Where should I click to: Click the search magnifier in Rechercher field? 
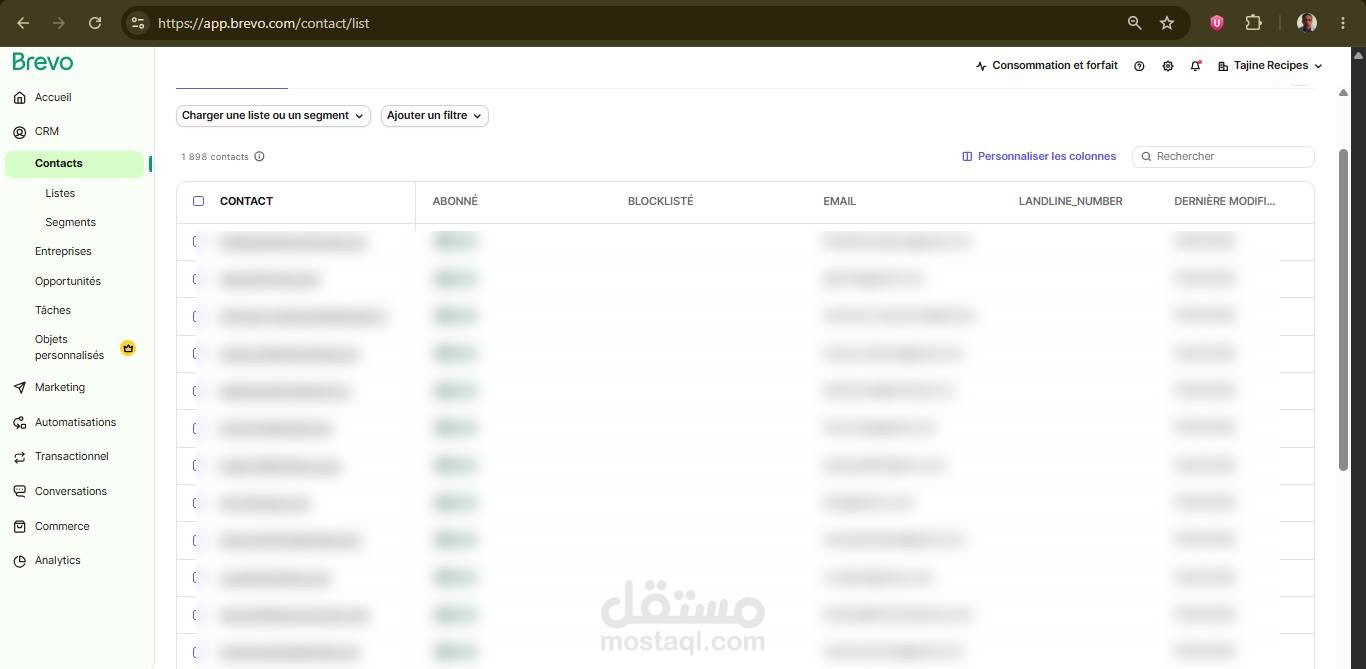(1147, 157)
